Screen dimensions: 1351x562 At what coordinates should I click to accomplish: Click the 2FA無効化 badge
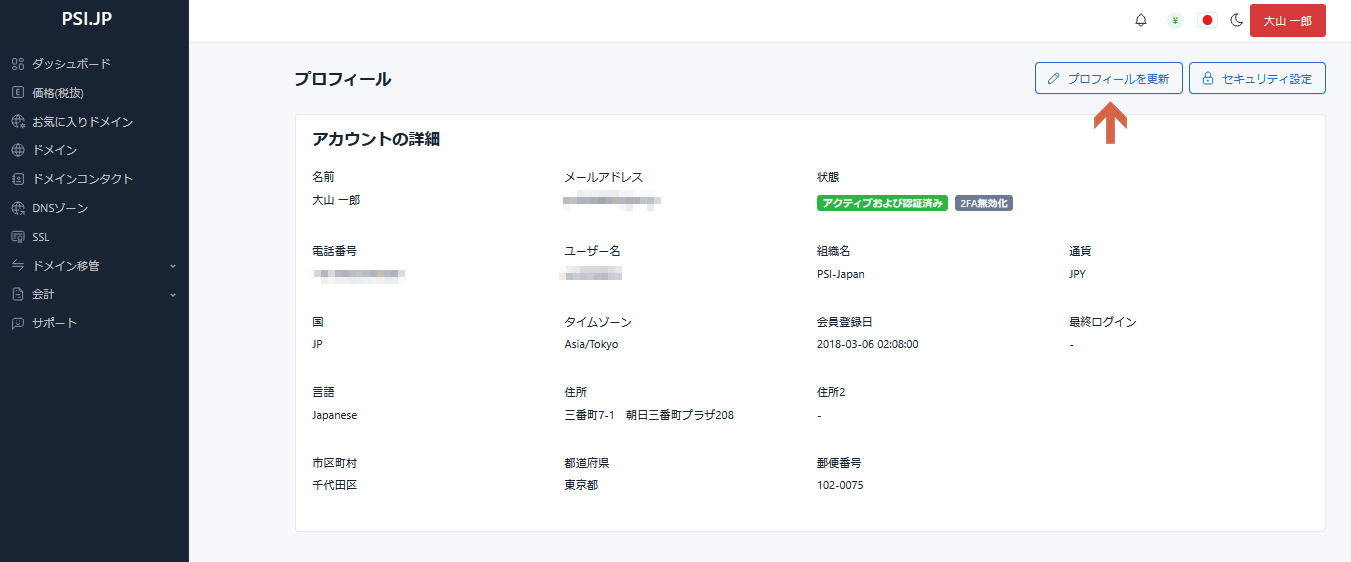pos(984,203)
